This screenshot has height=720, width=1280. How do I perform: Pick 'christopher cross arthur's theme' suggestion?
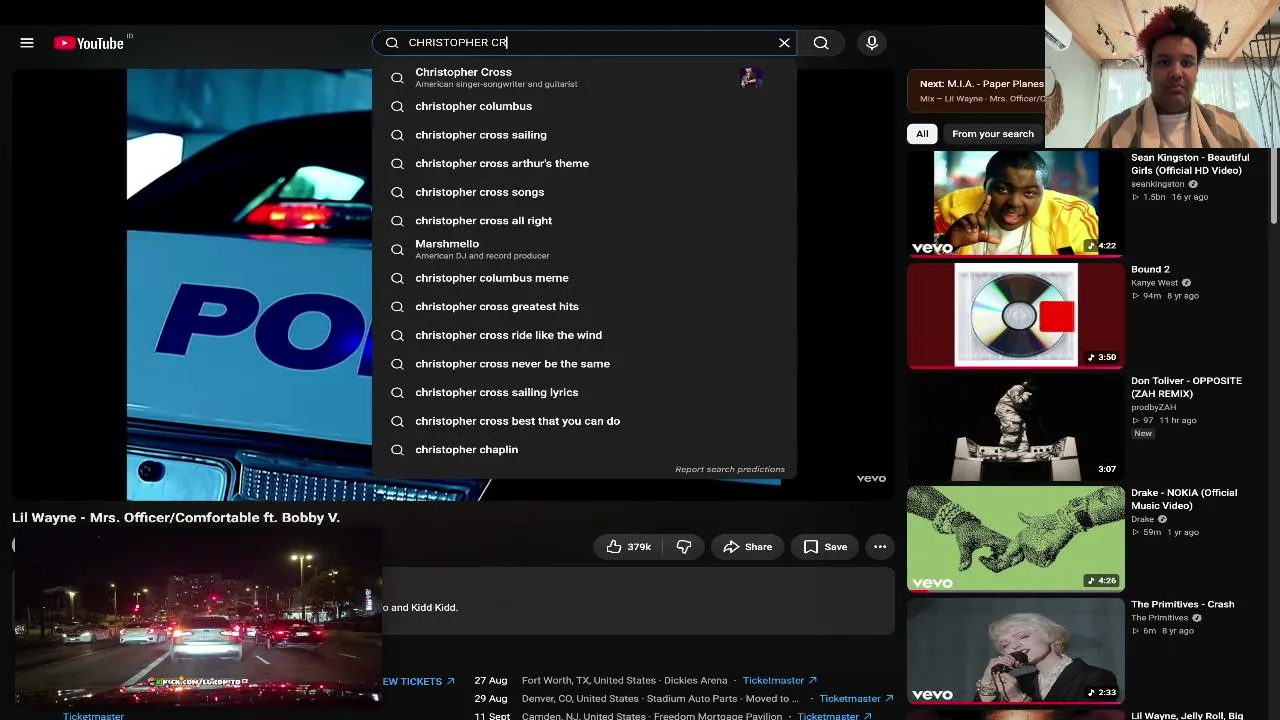point(584,163)
